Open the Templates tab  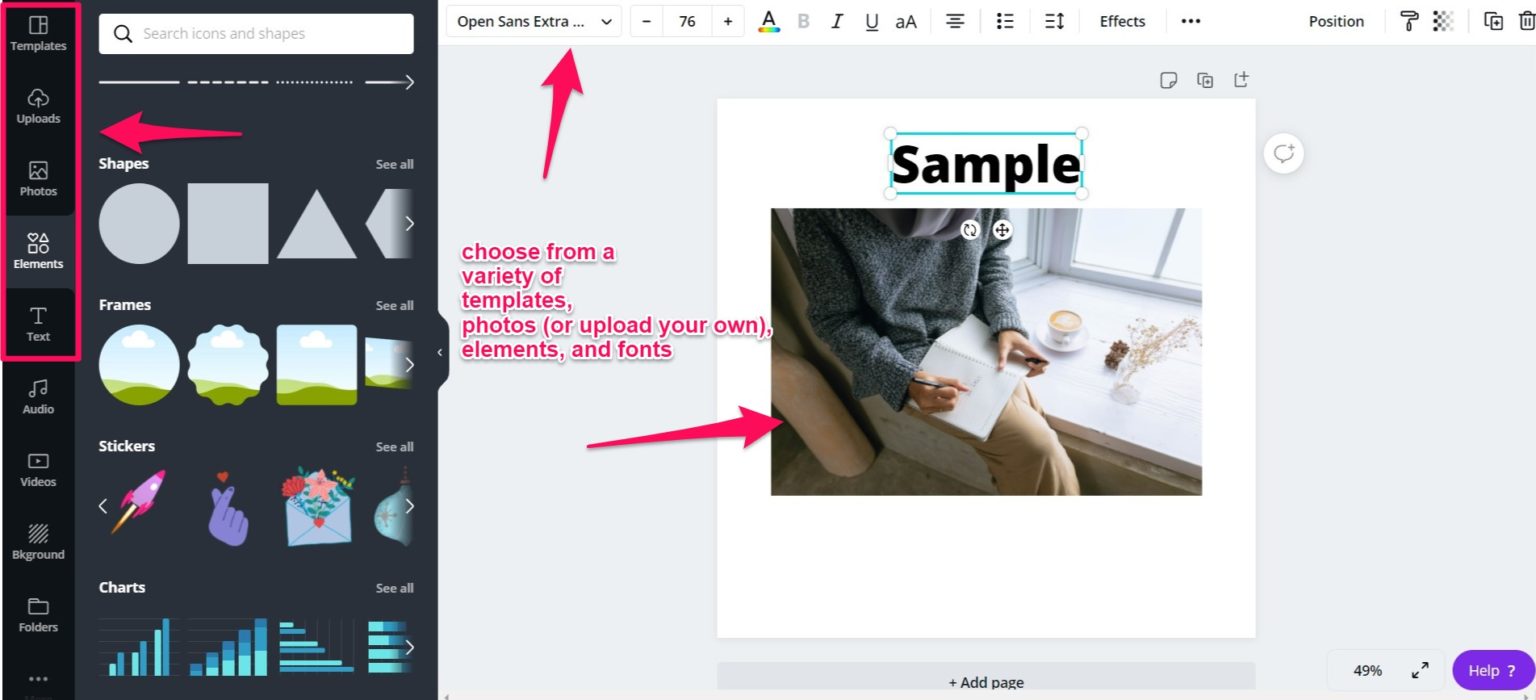coord(38,32)
